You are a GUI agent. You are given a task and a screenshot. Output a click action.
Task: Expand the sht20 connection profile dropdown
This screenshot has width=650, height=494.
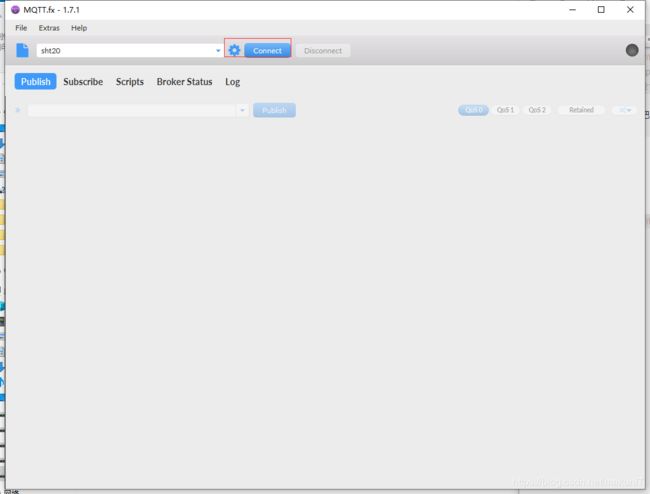coord(218,51)
